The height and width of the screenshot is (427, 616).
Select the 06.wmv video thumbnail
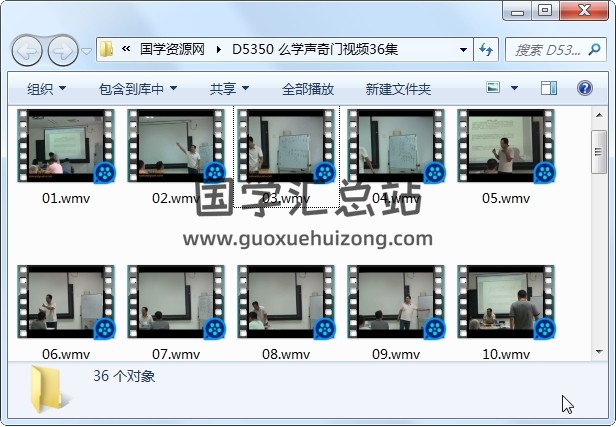[66, 302]
